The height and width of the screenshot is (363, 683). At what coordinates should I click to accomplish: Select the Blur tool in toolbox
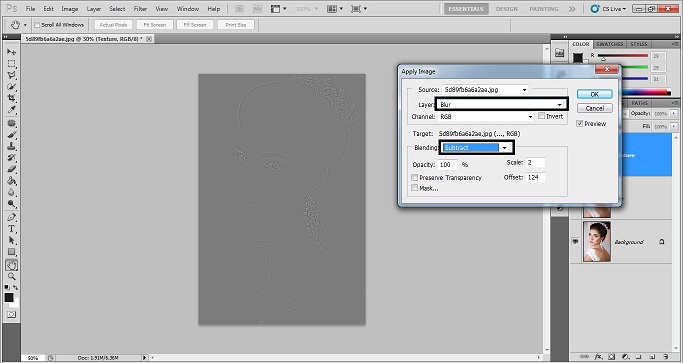11,192
